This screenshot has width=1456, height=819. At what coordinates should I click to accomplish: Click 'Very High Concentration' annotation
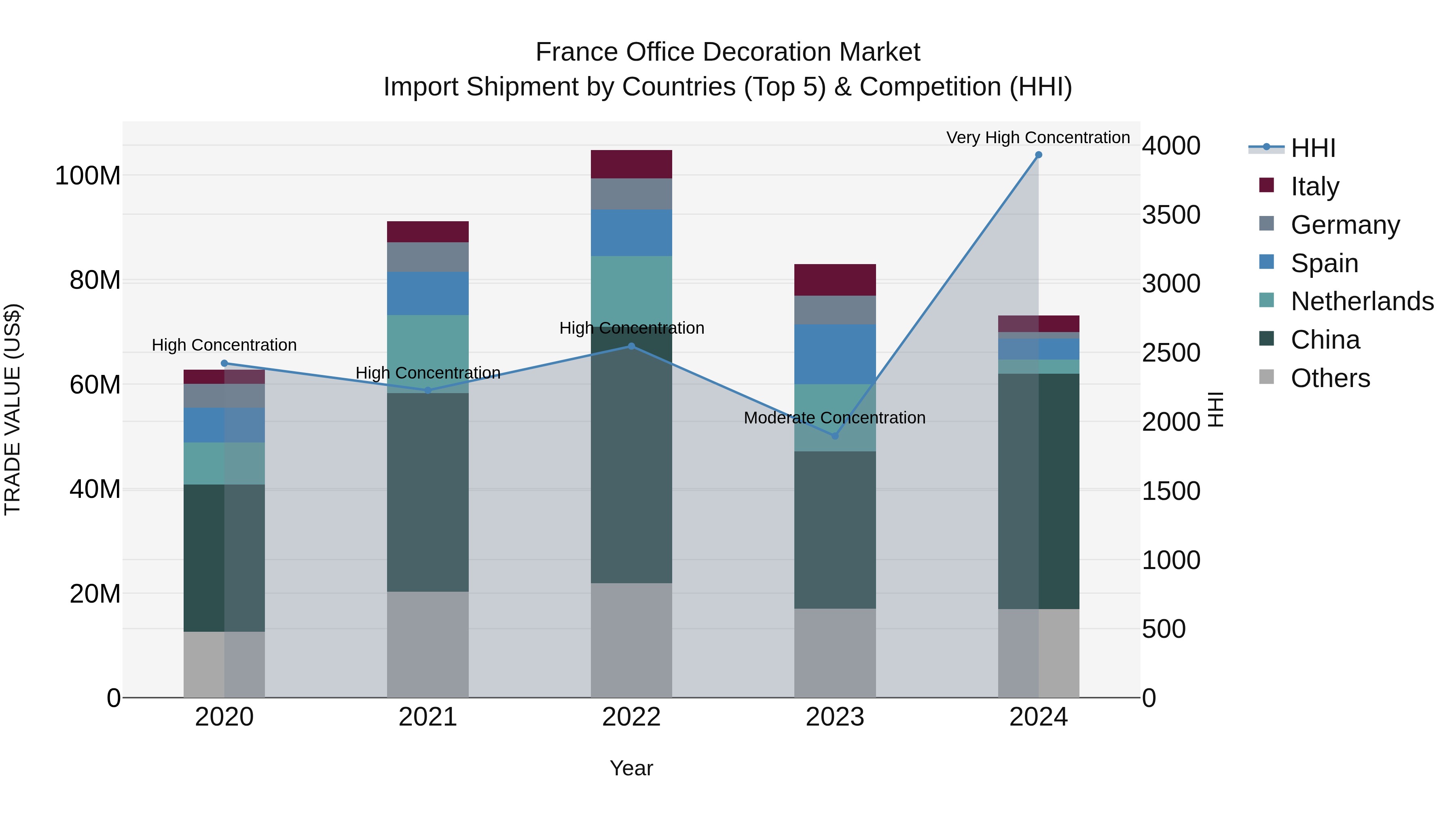pos(1038,138)
